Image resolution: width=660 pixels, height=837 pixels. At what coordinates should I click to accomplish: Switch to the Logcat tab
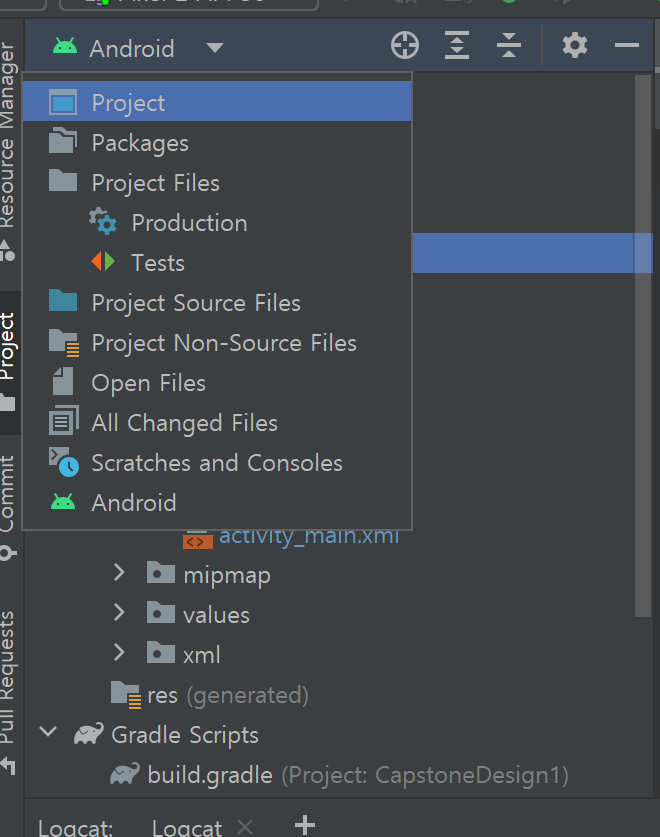pos(187,827)
